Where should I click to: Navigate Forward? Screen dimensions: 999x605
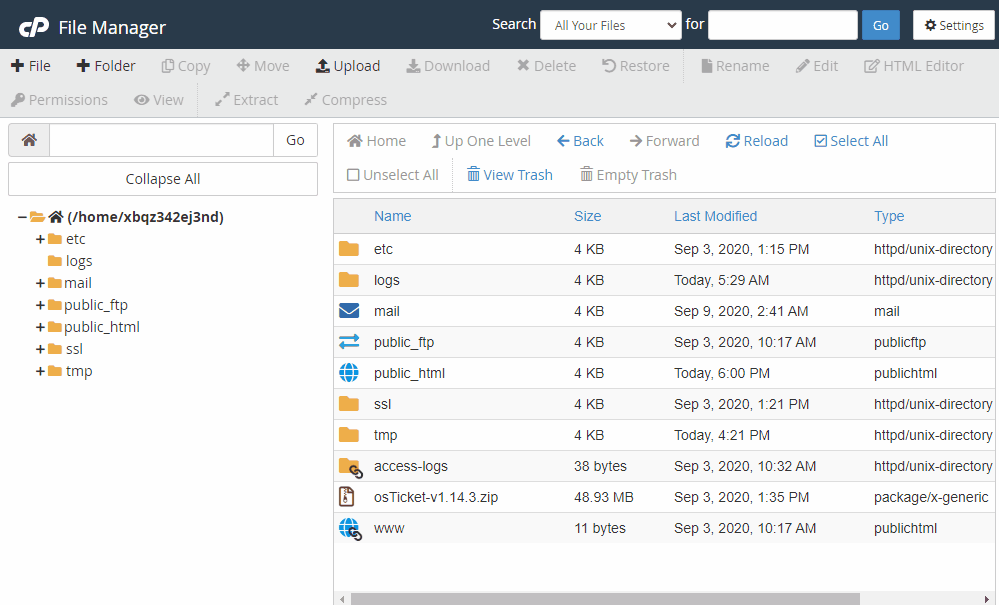[664, 141]
